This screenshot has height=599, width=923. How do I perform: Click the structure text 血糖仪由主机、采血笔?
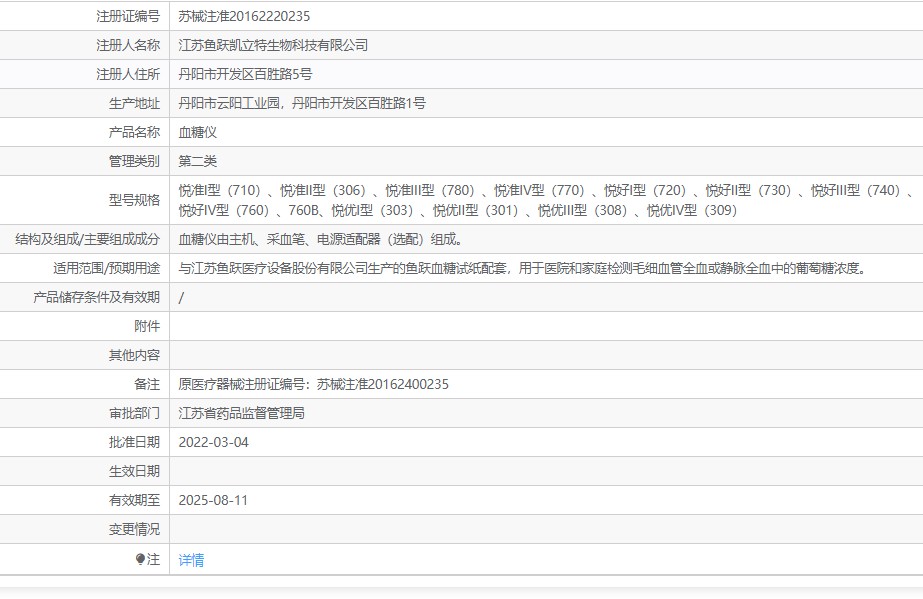(242, 239)
